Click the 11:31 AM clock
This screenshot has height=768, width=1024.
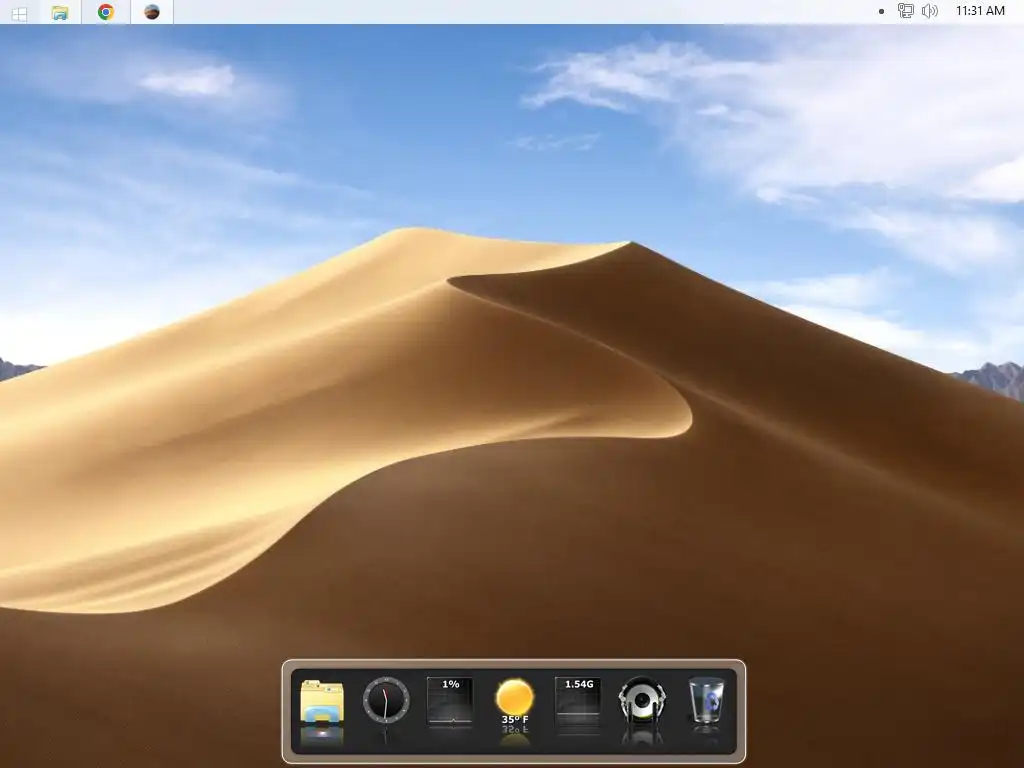980,10
